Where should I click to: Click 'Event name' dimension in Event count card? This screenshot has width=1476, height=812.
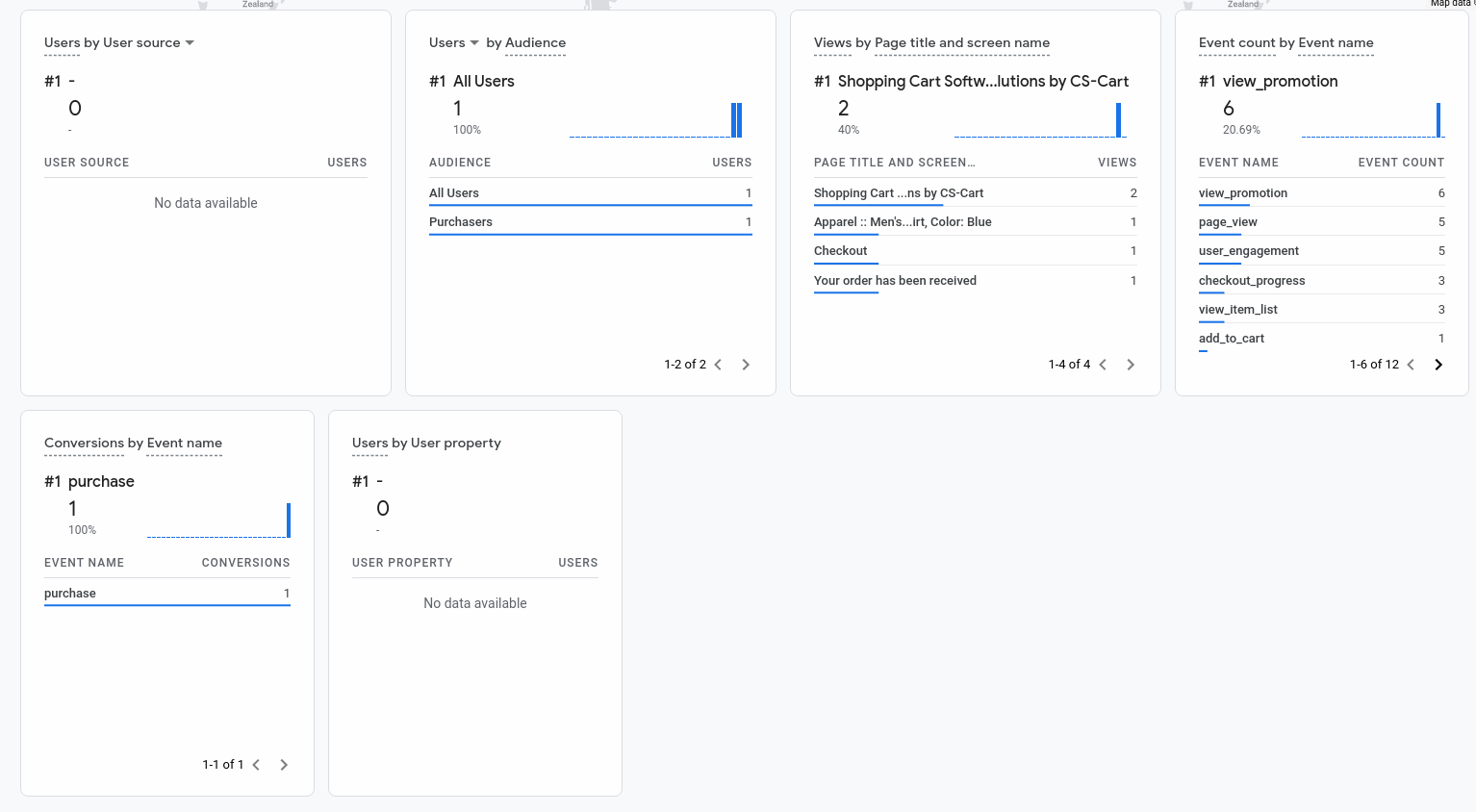1336,42
